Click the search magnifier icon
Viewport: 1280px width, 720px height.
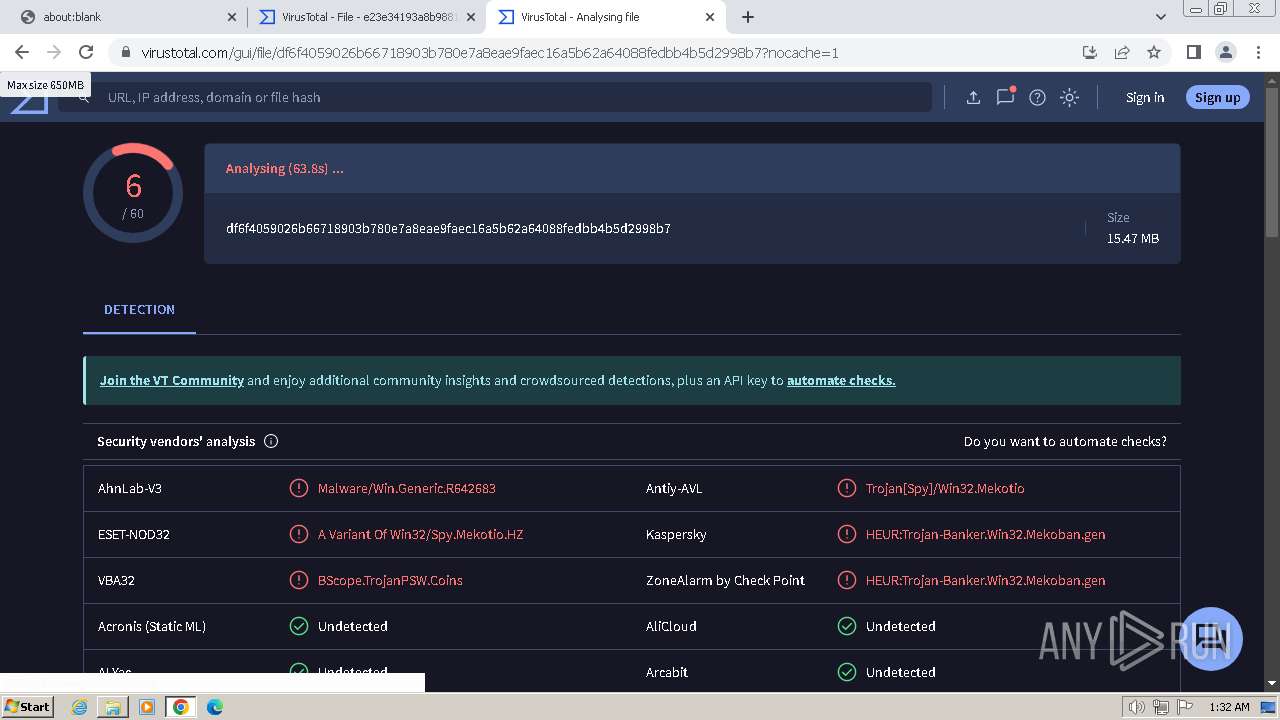point(84,97)
